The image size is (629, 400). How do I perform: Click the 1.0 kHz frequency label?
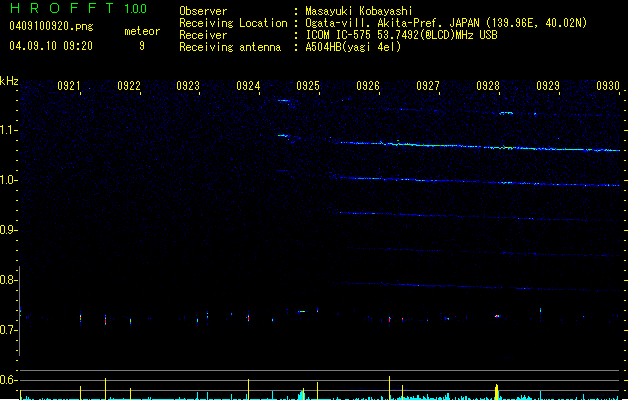click(8, 180)
